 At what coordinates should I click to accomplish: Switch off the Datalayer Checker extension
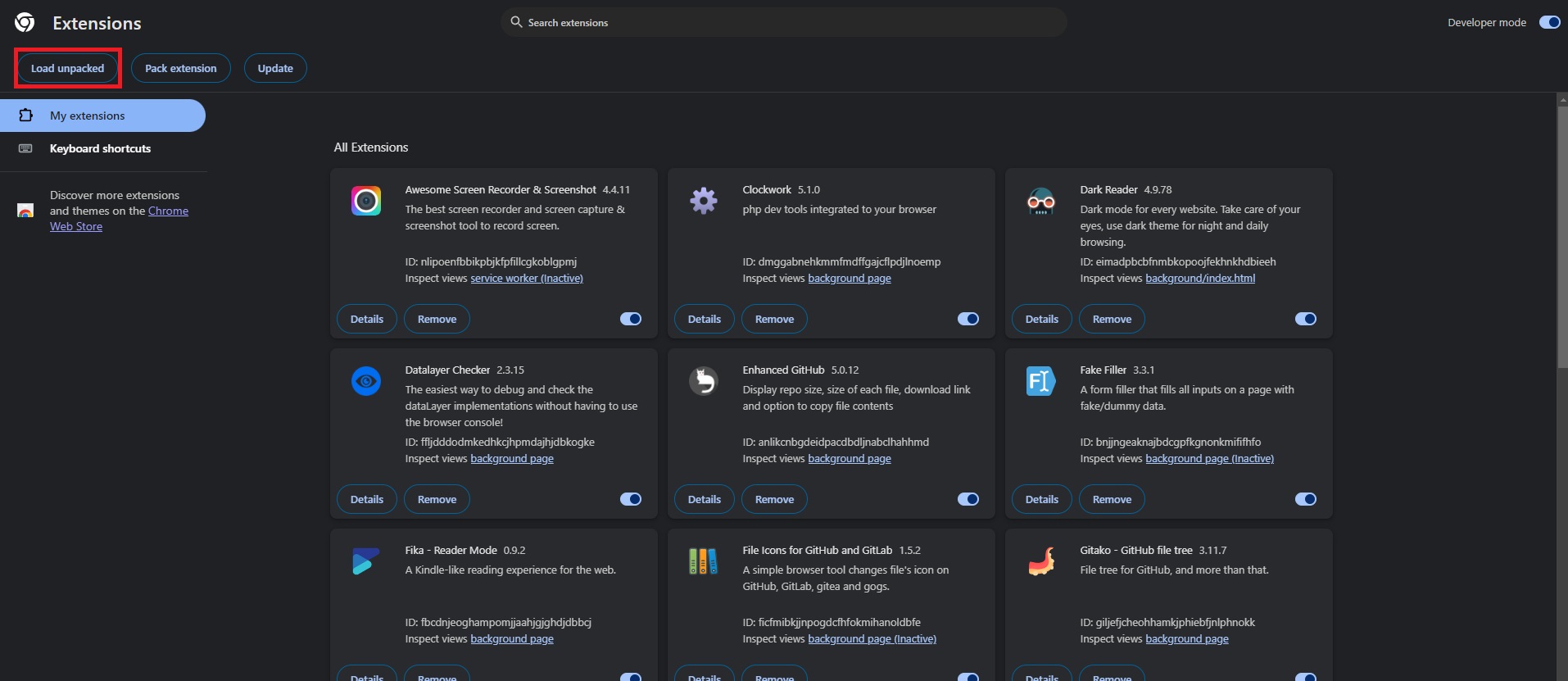631,499
